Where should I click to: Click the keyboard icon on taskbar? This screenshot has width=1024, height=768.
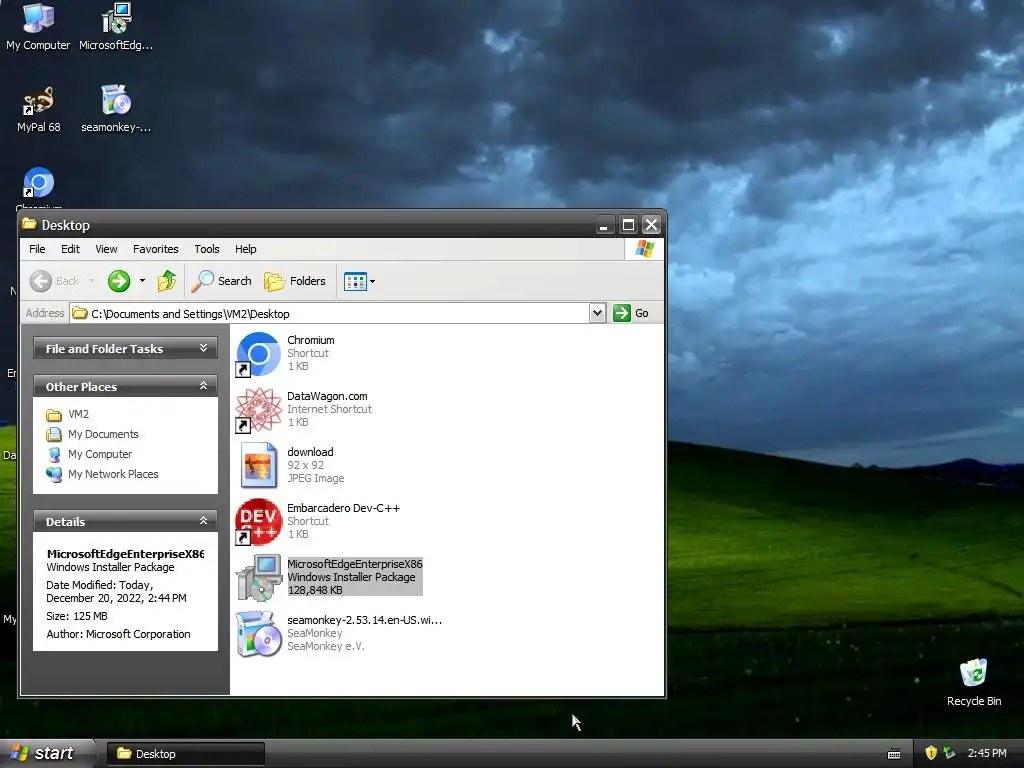(x=894, y=754)
